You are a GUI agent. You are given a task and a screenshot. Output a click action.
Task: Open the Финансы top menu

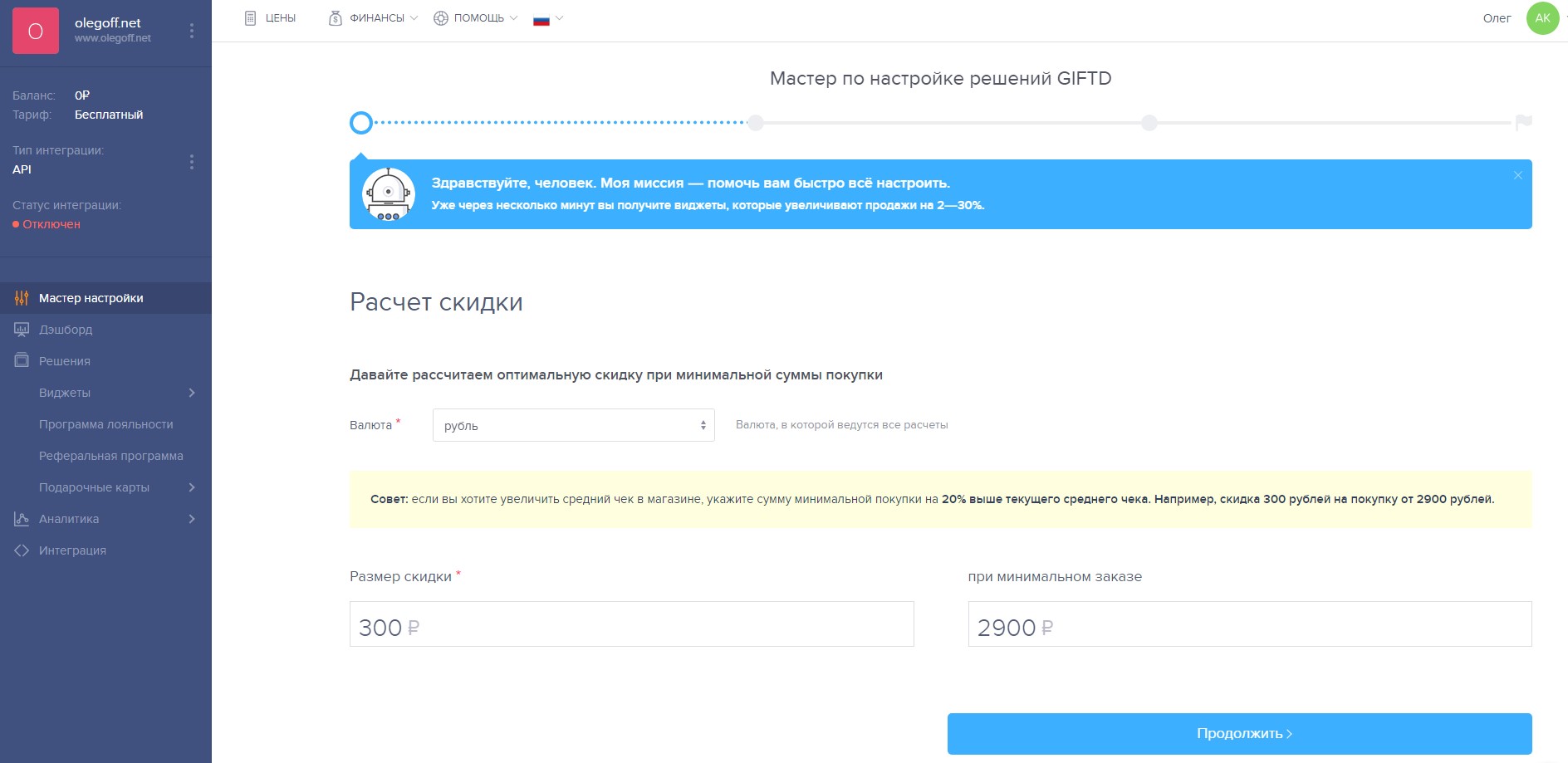373,18
